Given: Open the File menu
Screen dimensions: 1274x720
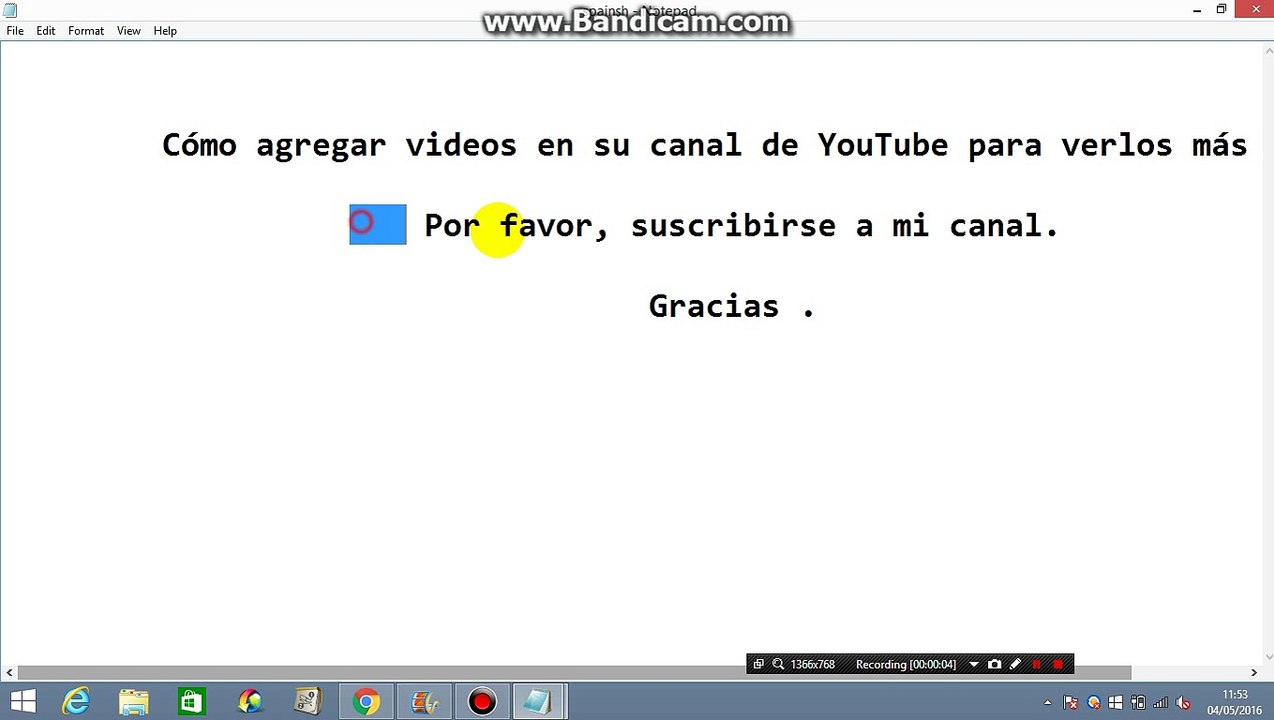Looking at the screenshot, I should (15, 31).
